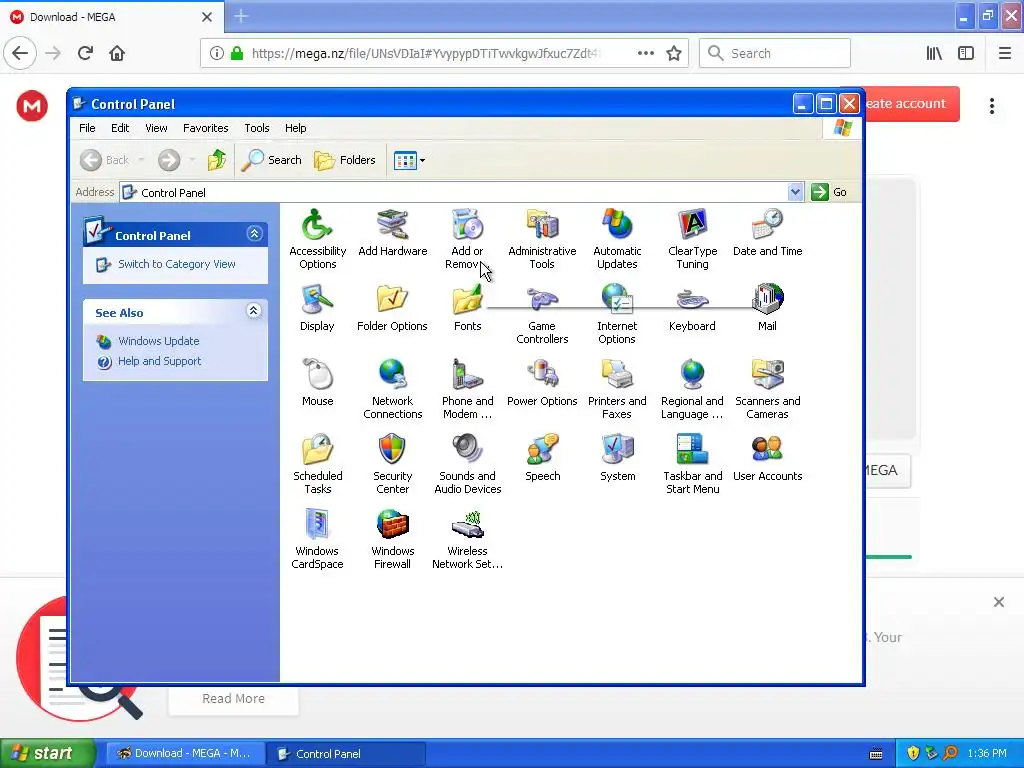Open Speech settings icon
The height and width of the screenshot is (768, 1024).
pyautogui.click(x=542, y=458)
